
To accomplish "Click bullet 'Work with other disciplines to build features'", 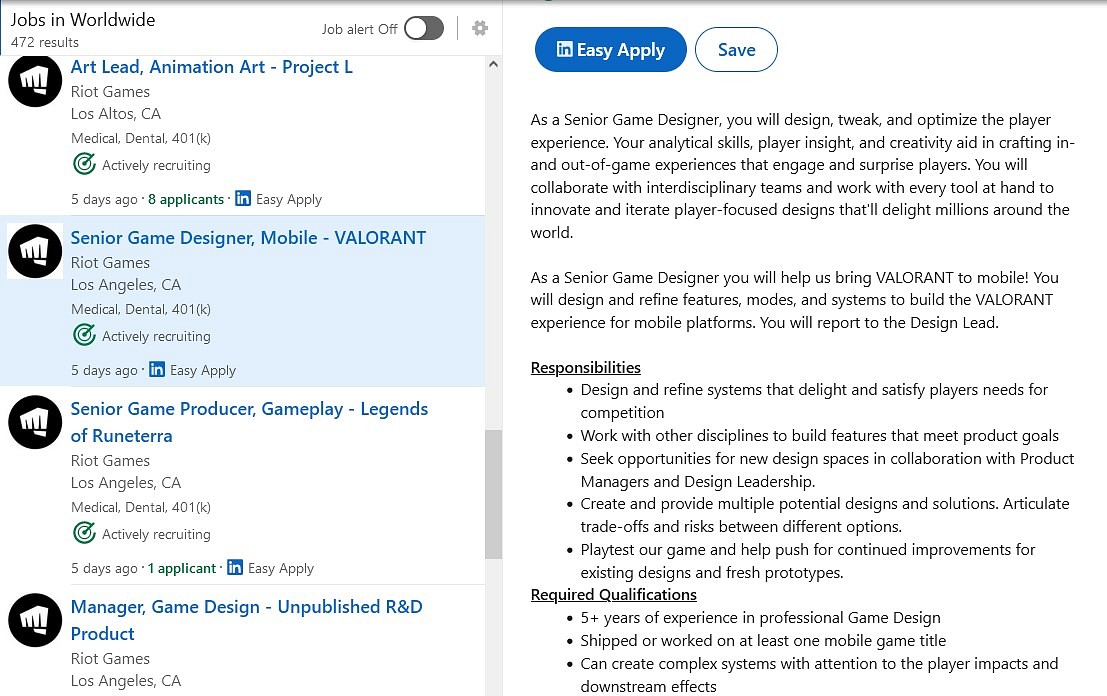I will 820,436.
